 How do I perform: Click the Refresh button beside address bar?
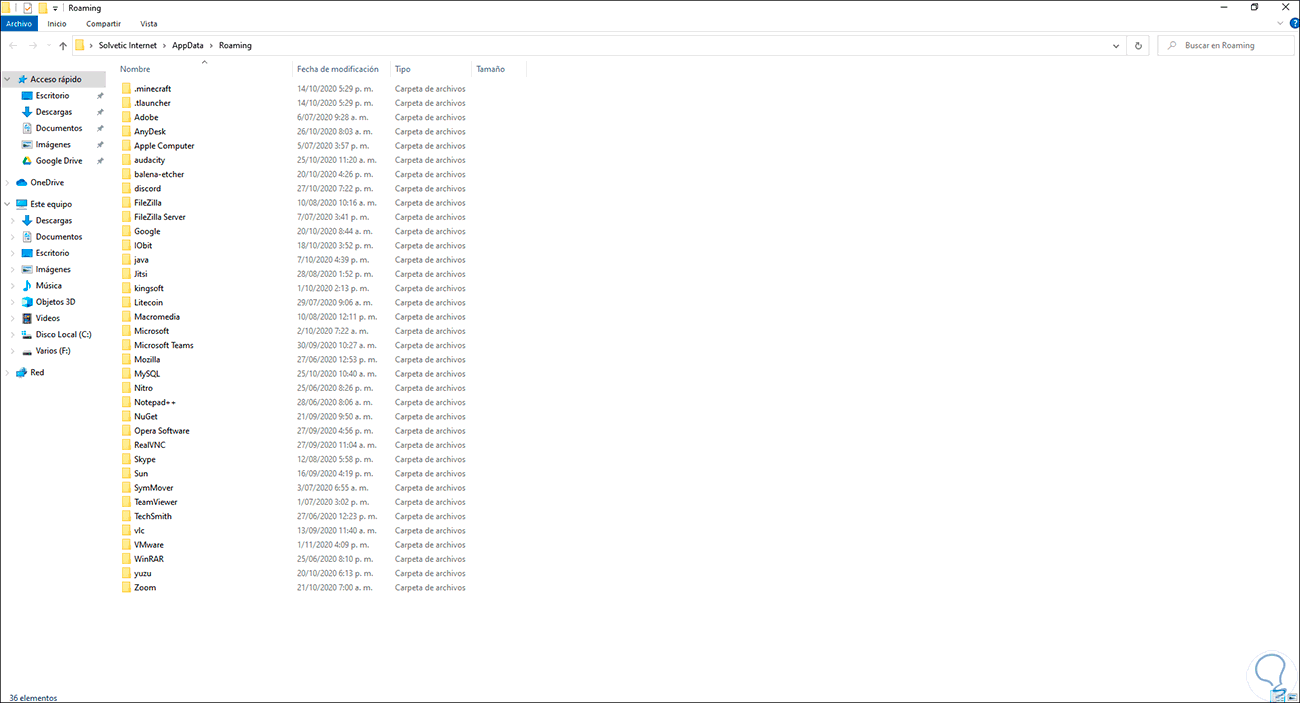tap(1138, 45)
